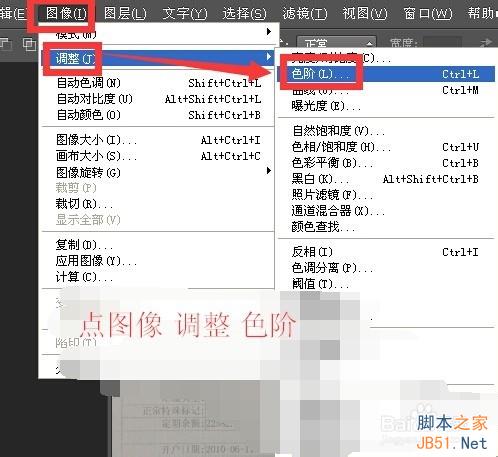Open the 选择(S) menu
498x457 pixels.
244,14
